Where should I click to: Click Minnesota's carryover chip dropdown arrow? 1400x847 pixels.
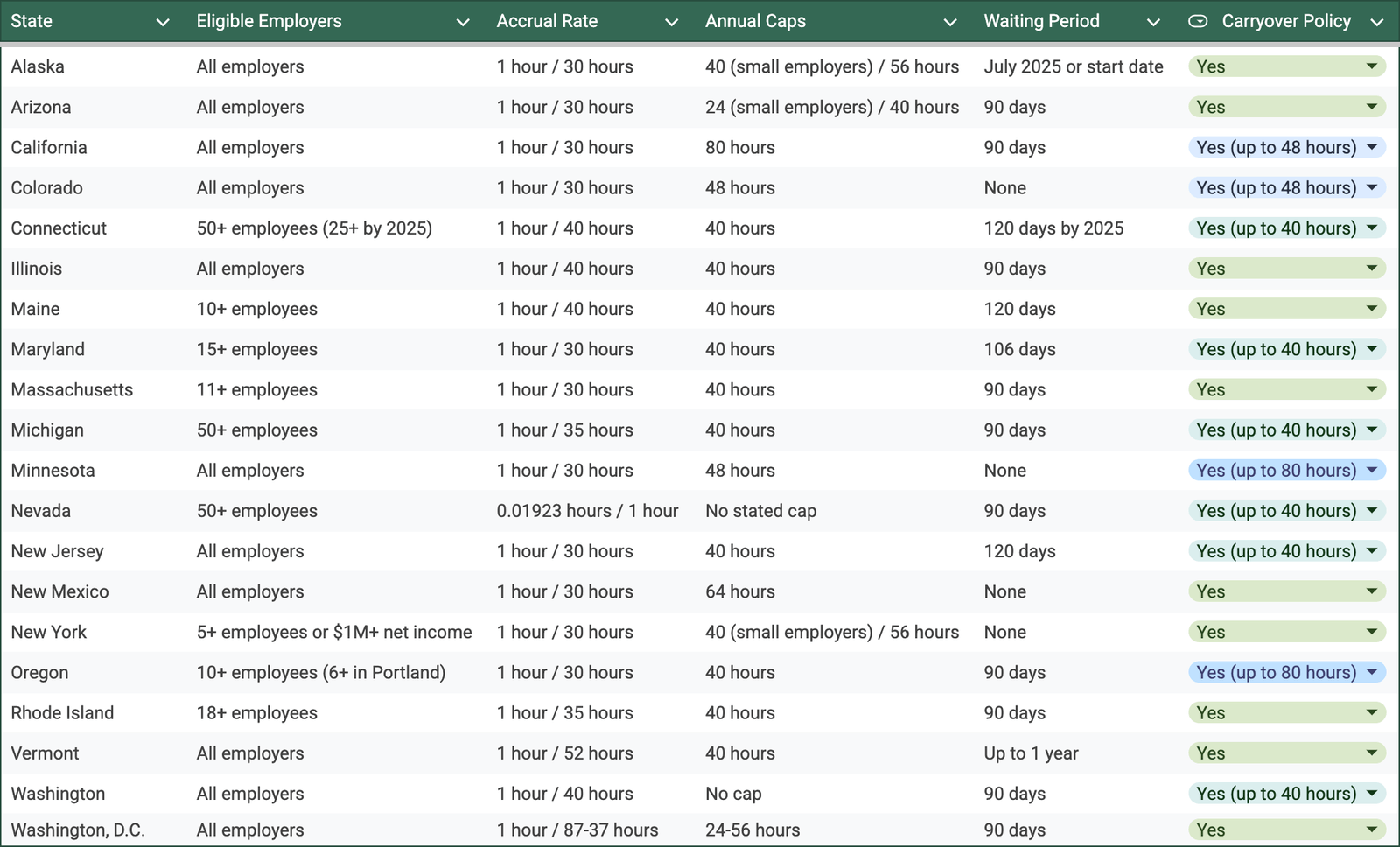(x=1371, y=471)
